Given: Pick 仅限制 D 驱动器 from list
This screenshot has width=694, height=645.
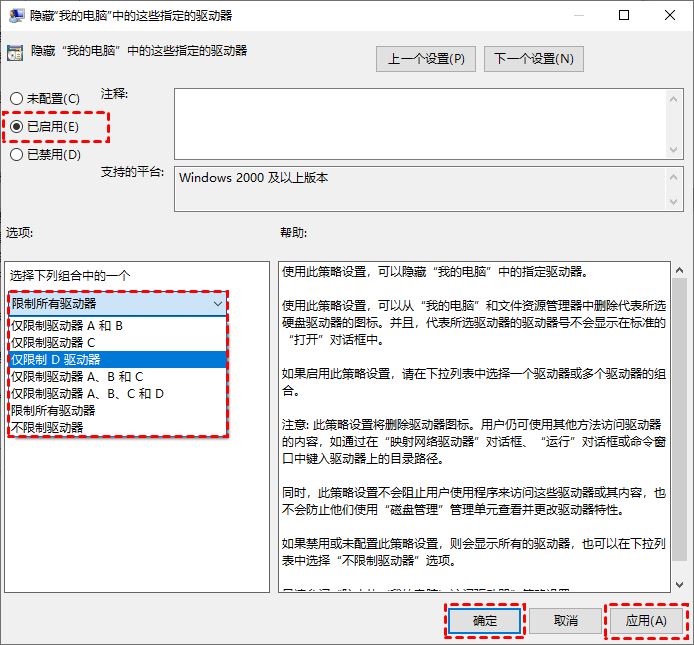Looking at the screenshot, I should point(56,359).
